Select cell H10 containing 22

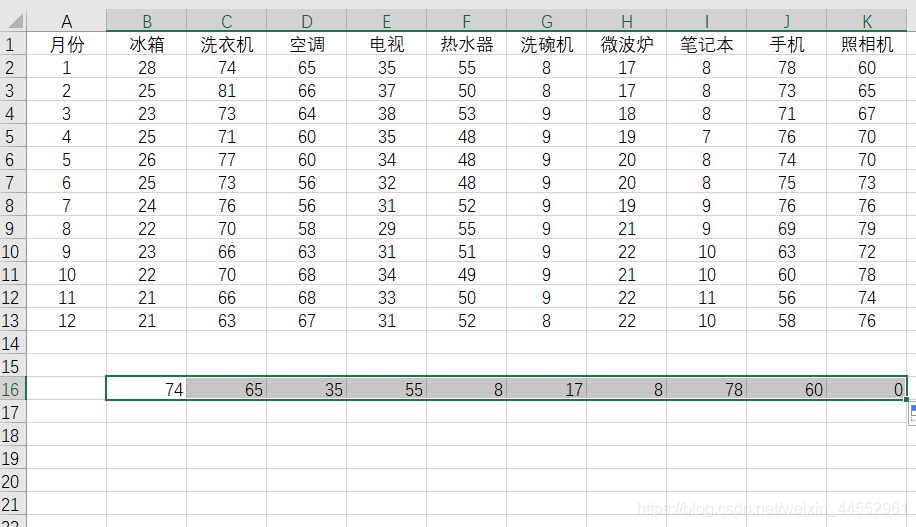627,252
